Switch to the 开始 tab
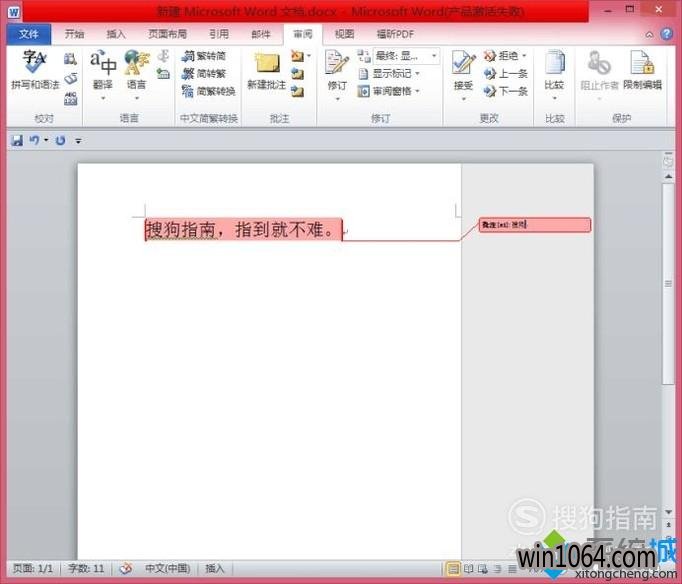 click(x=74, y=34)
